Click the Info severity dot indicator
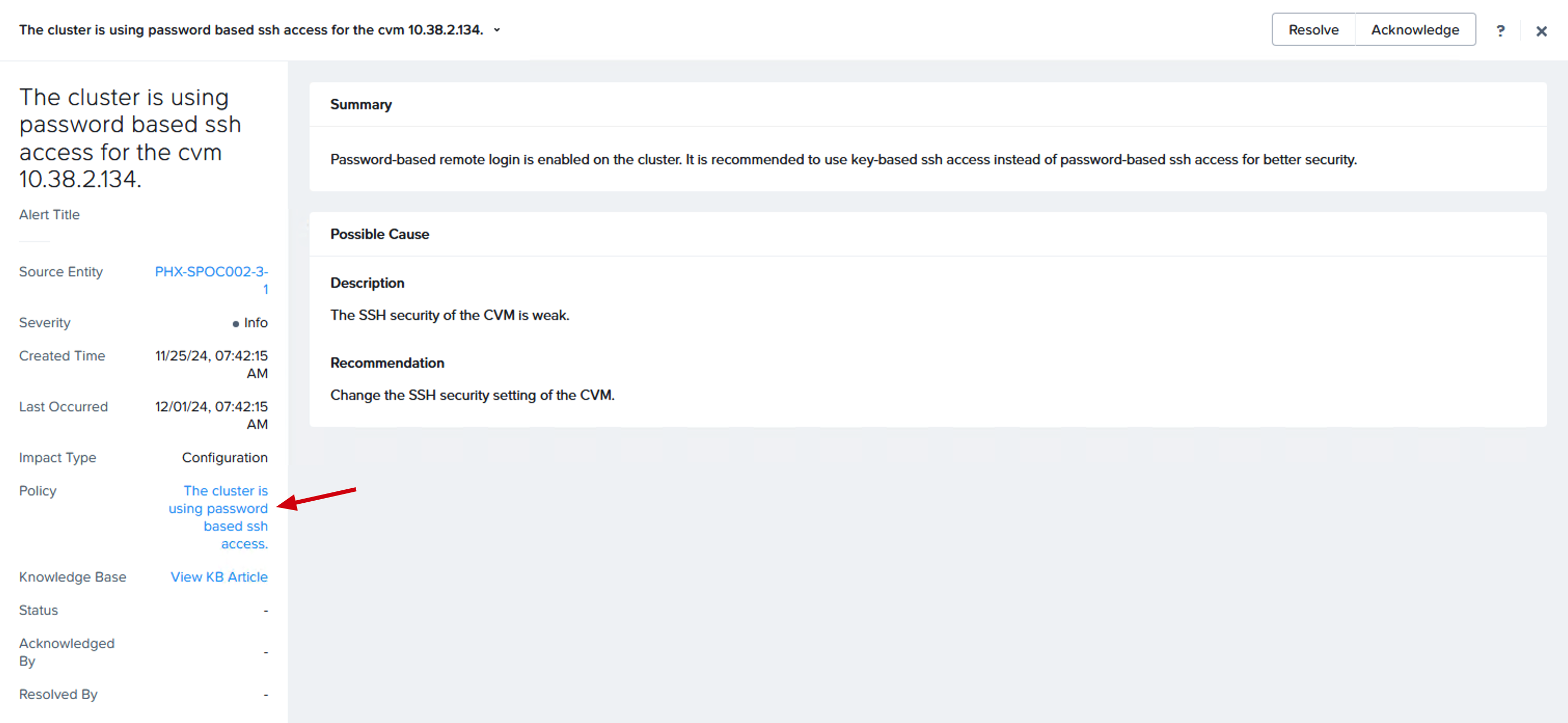1568x723 pixels. coord(236,324)
